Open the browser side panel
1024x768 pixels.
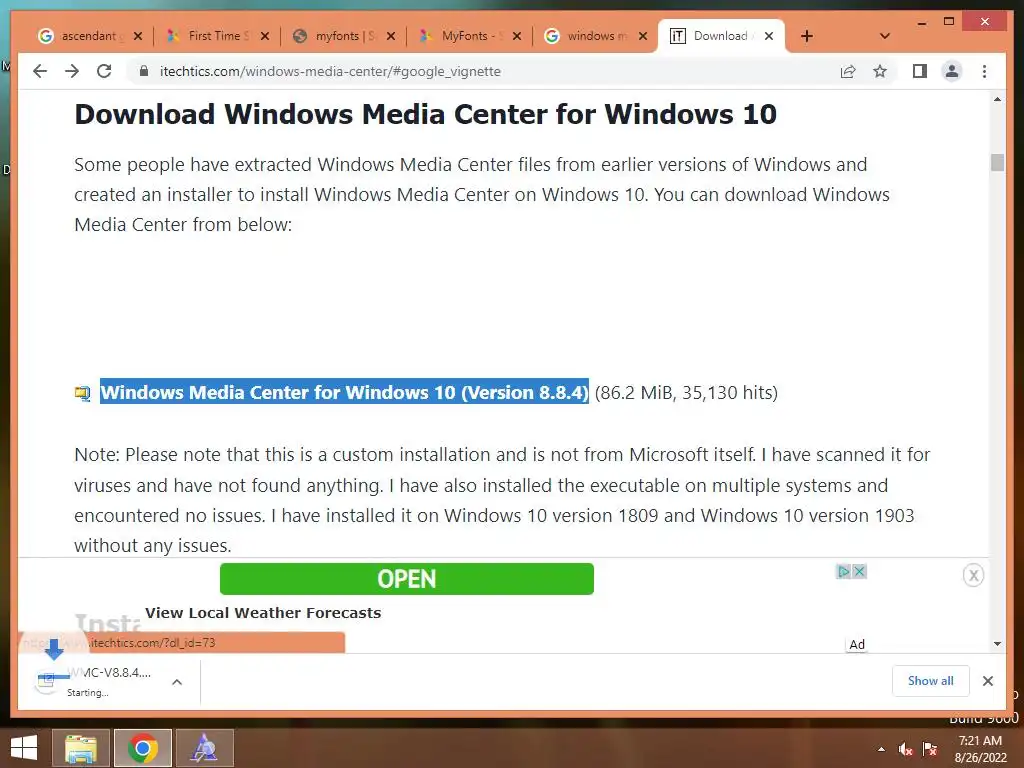pos(920,71)
